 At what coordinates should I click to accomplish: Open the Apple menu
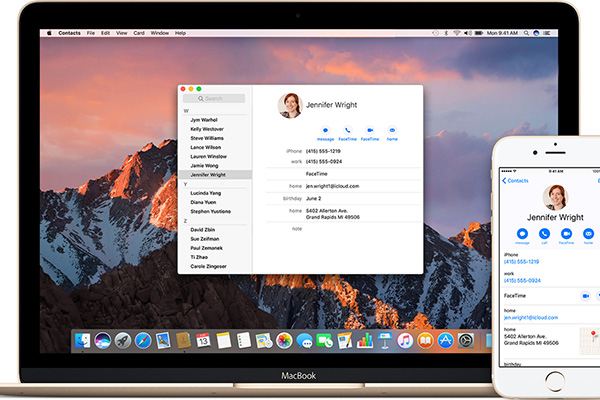49,33
